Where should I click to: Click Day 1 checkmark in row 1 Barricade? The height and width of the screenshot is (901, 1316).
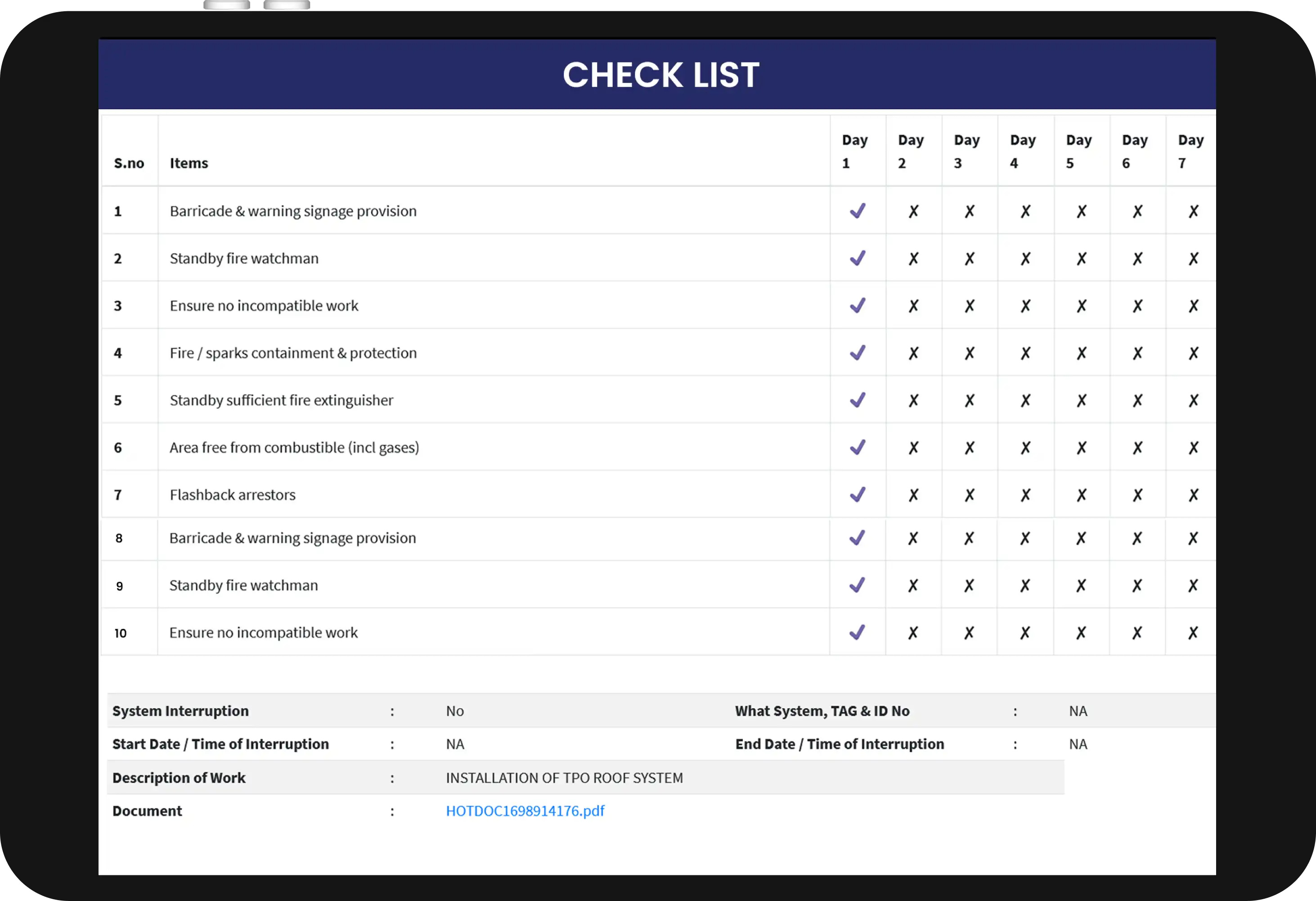858,211
